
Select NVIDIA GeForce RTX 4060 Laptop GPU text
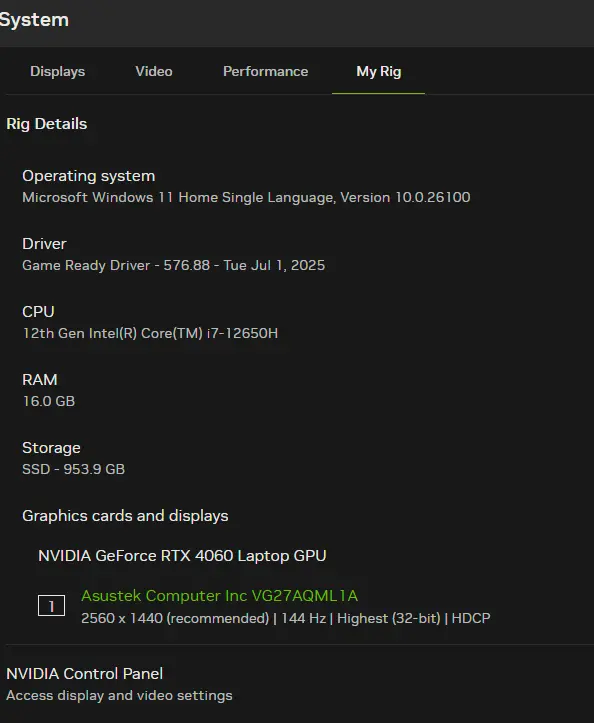[x=182, y=556]
